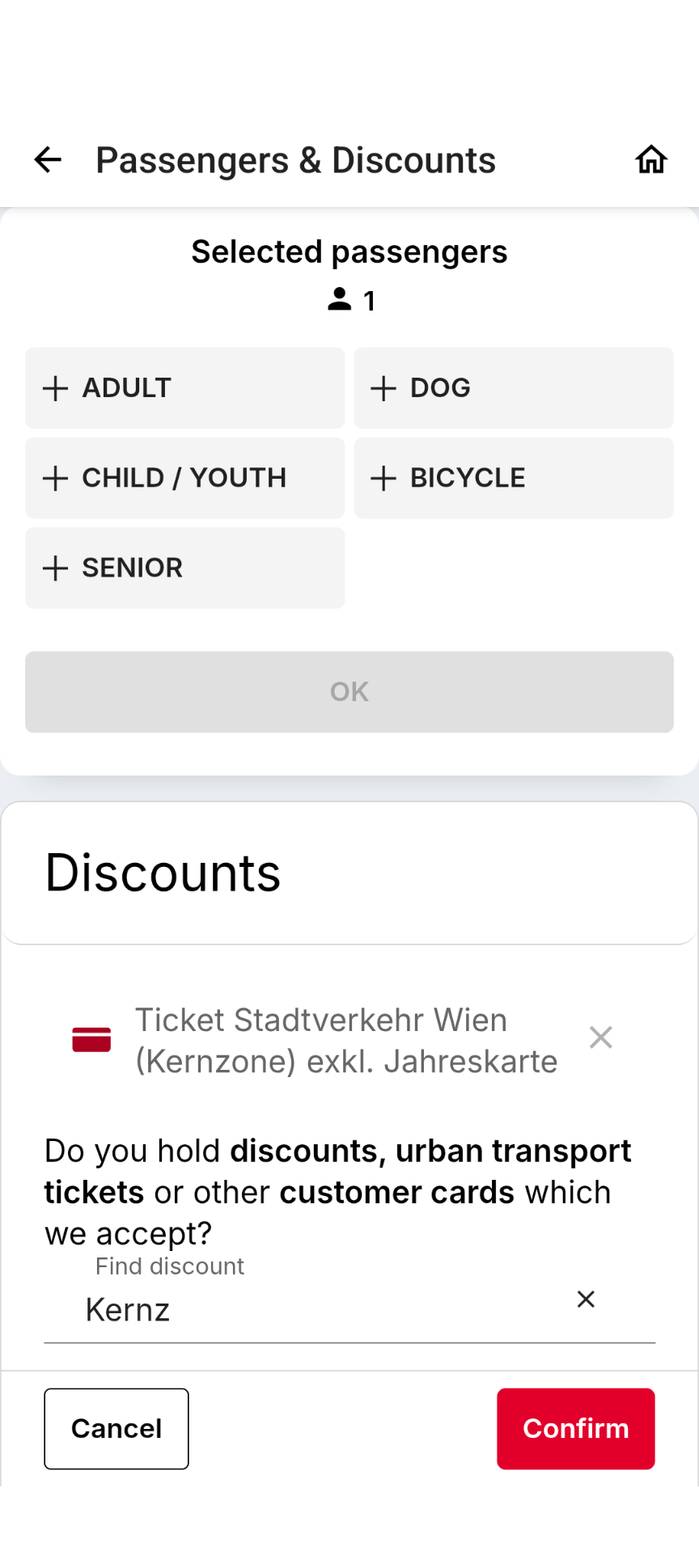Screen dimensions: 699x1568
Task: Add a BICYCLE to passengers
Action: [514, 478]
